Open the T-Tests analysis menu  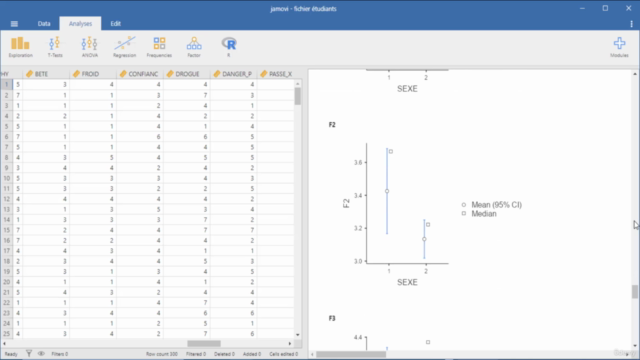[x=55, y=47]
